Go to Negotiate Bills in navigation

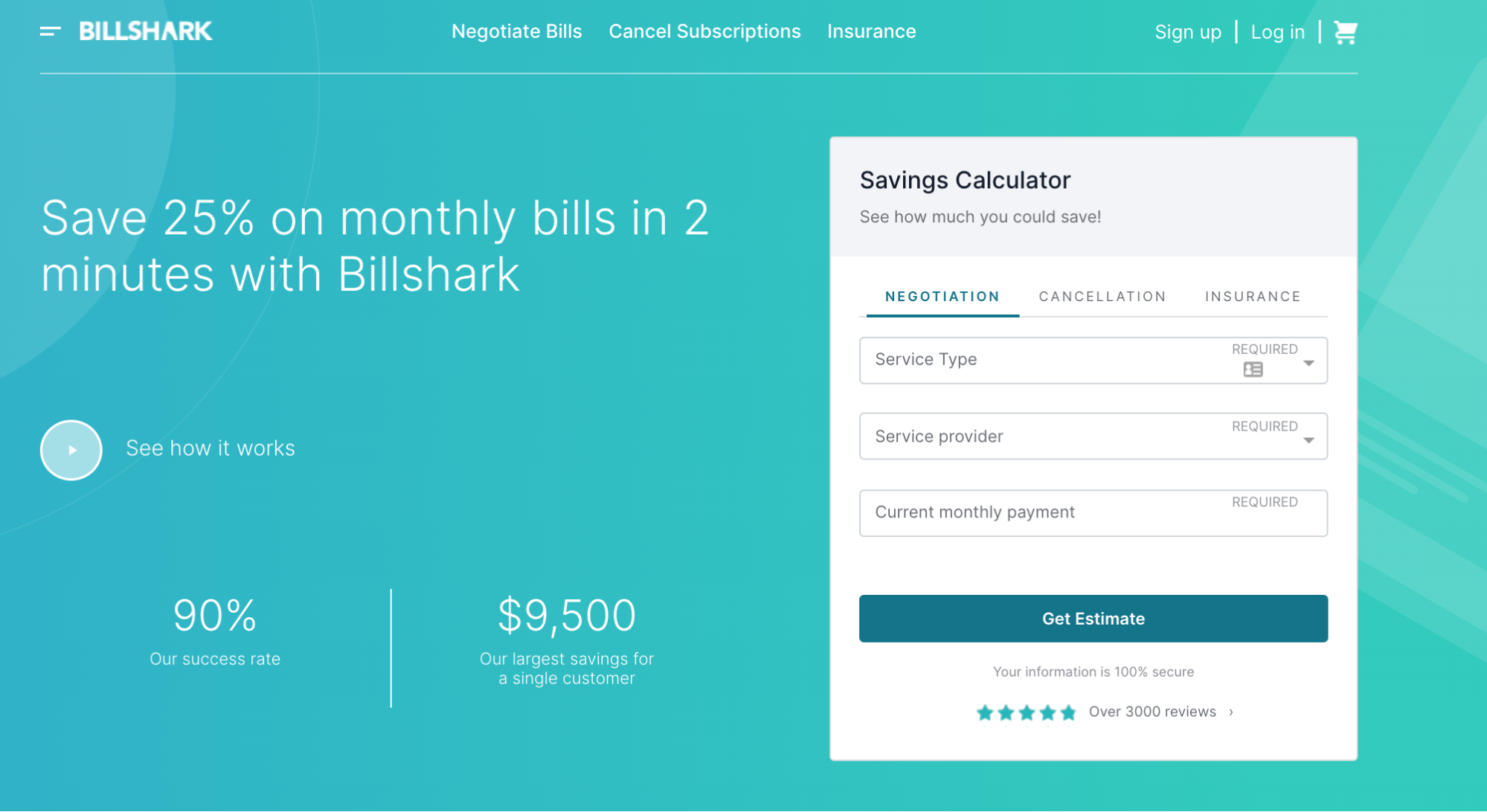click(x=516, y=31)
